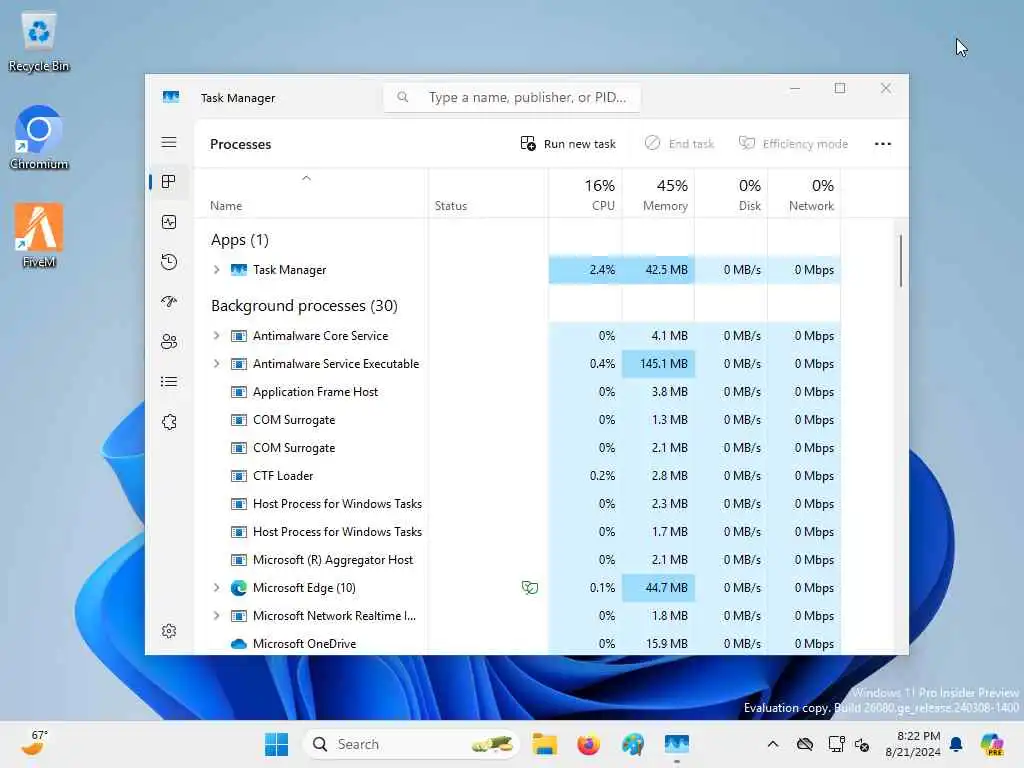
Task: Open the Copilot preview taskbar icon
Action: pyautogui.click(x=992, y=744)
